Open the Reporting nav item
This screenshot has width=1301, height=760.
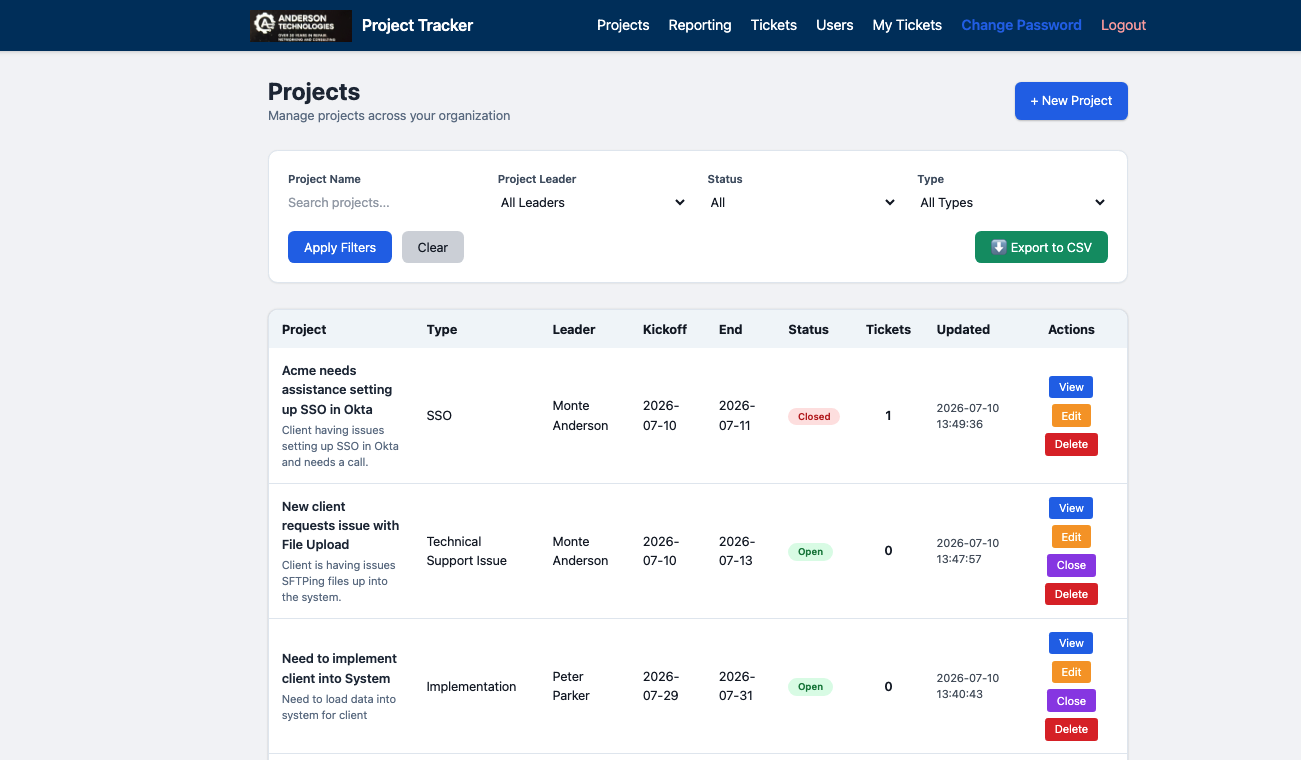pos(700,25)
